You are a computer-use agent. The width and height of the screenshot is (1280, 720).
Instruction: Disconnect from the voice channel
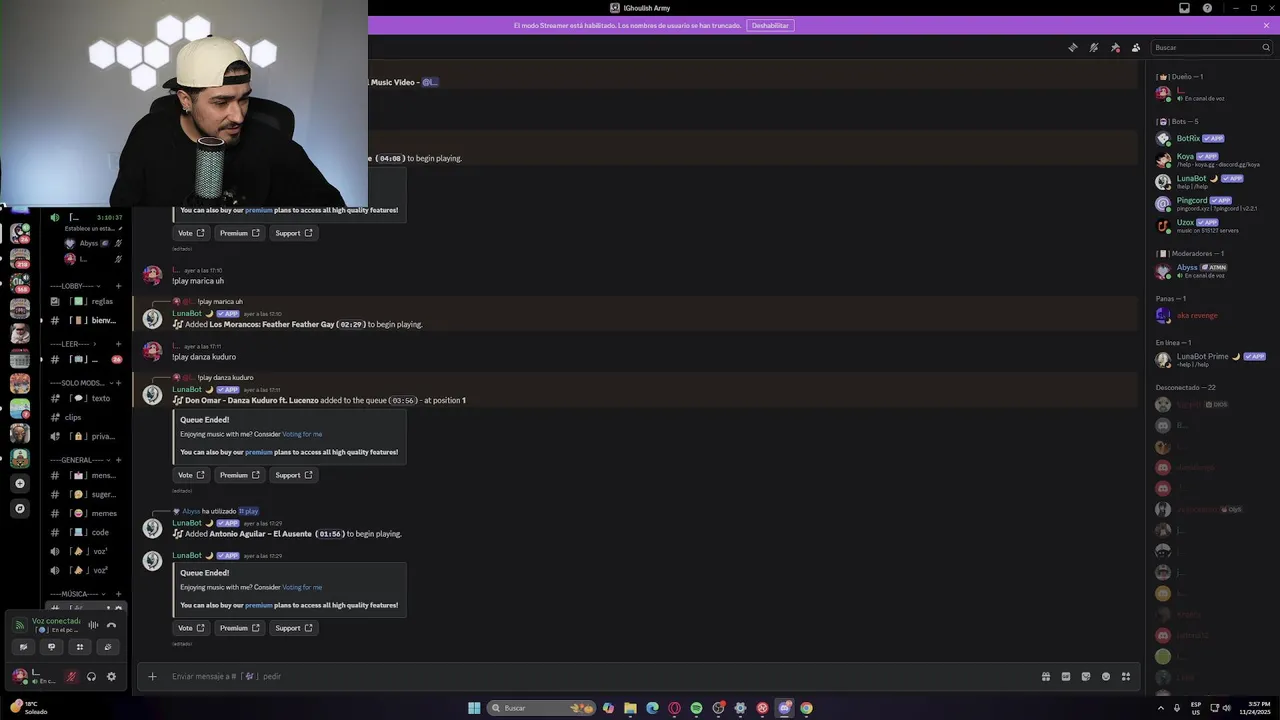point(112,625)
